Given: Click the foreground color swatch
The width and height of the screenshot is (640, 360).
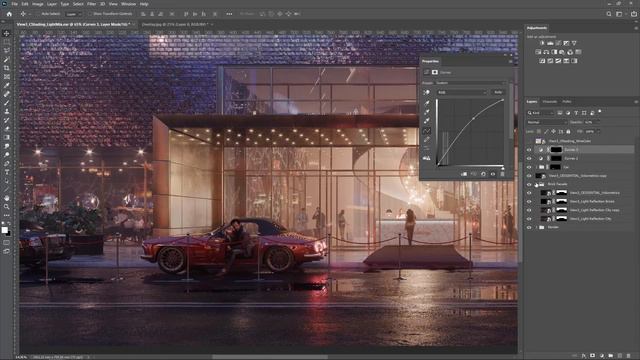Looking at the screenshot, I should point(4,230).
